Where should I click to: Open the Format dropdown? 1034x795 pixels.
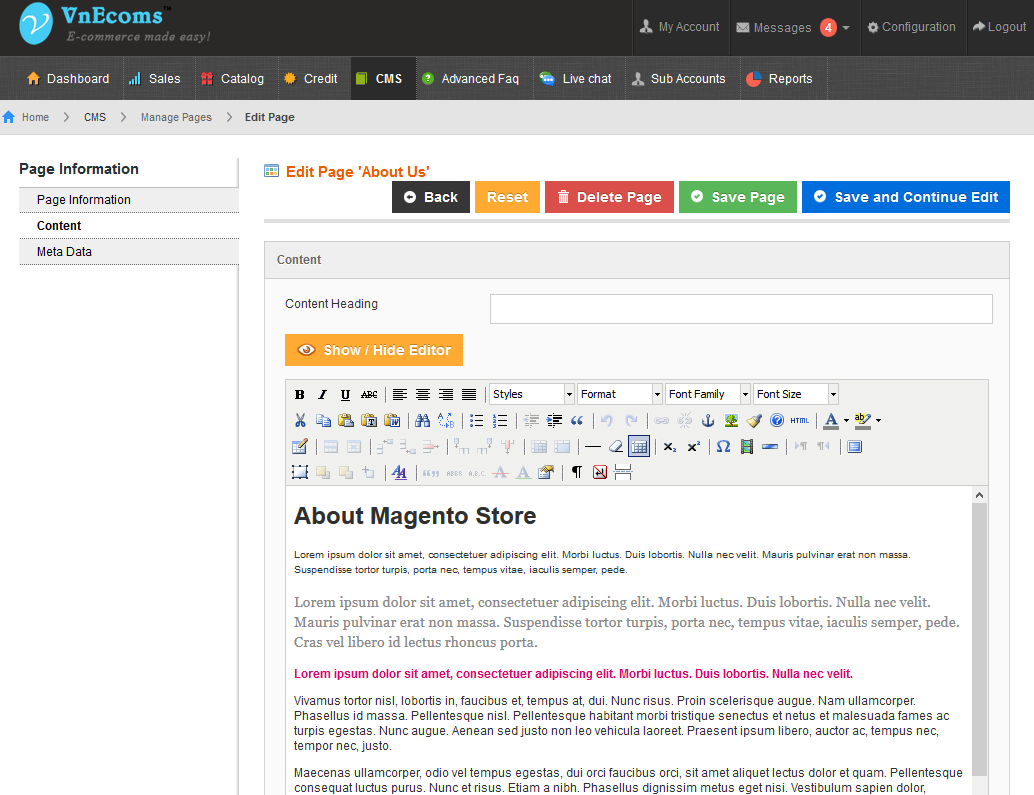pos(619,394)
